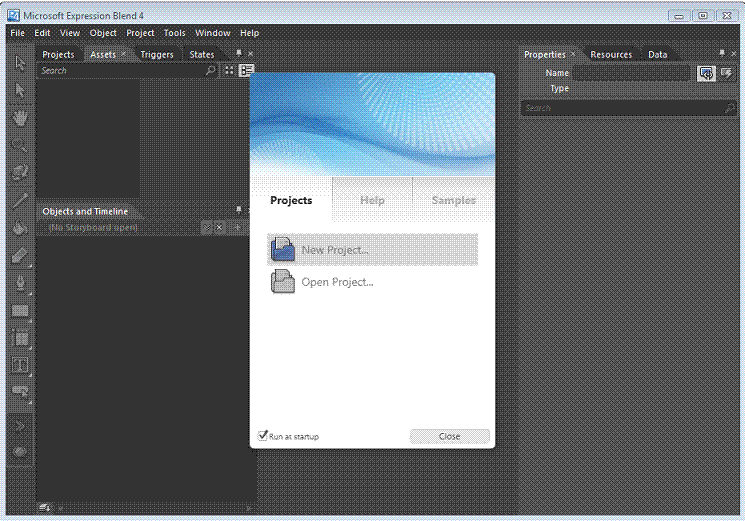Pin the Objects and Timeline panel
Viewport: 745px width, 521px height.
[x=239, y=209]
